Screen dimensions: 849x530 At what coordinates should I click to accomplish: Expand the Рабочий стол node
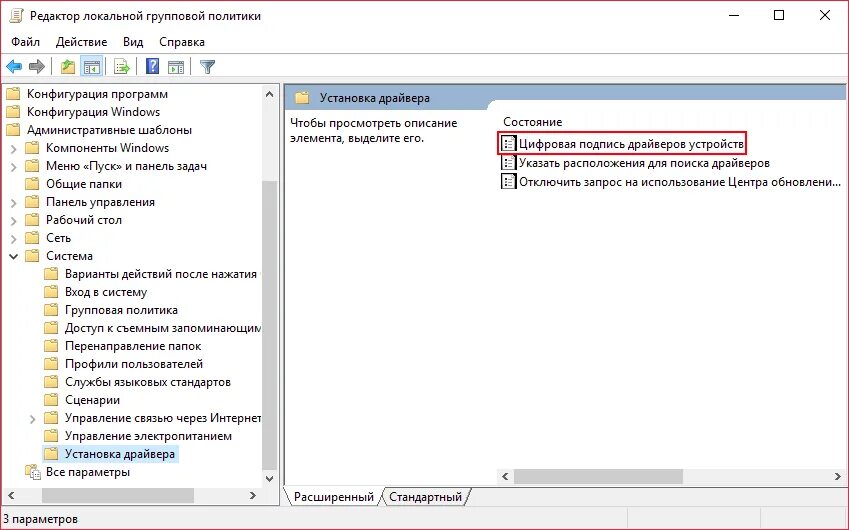(x=14, y=220)
